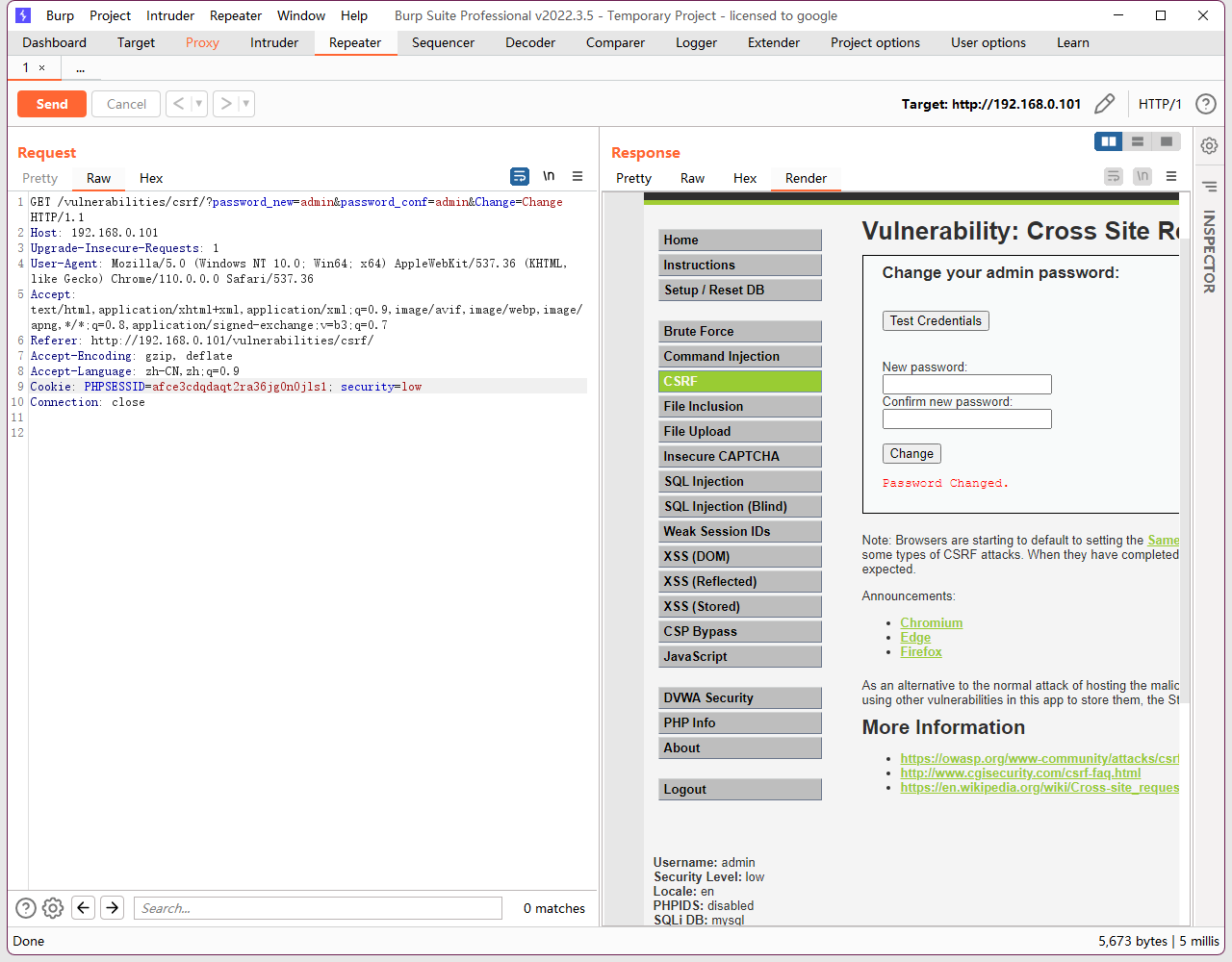1232x962 pixels.
Task: Click the edit target pencil icon
Action: click(x=1105, y=104)
